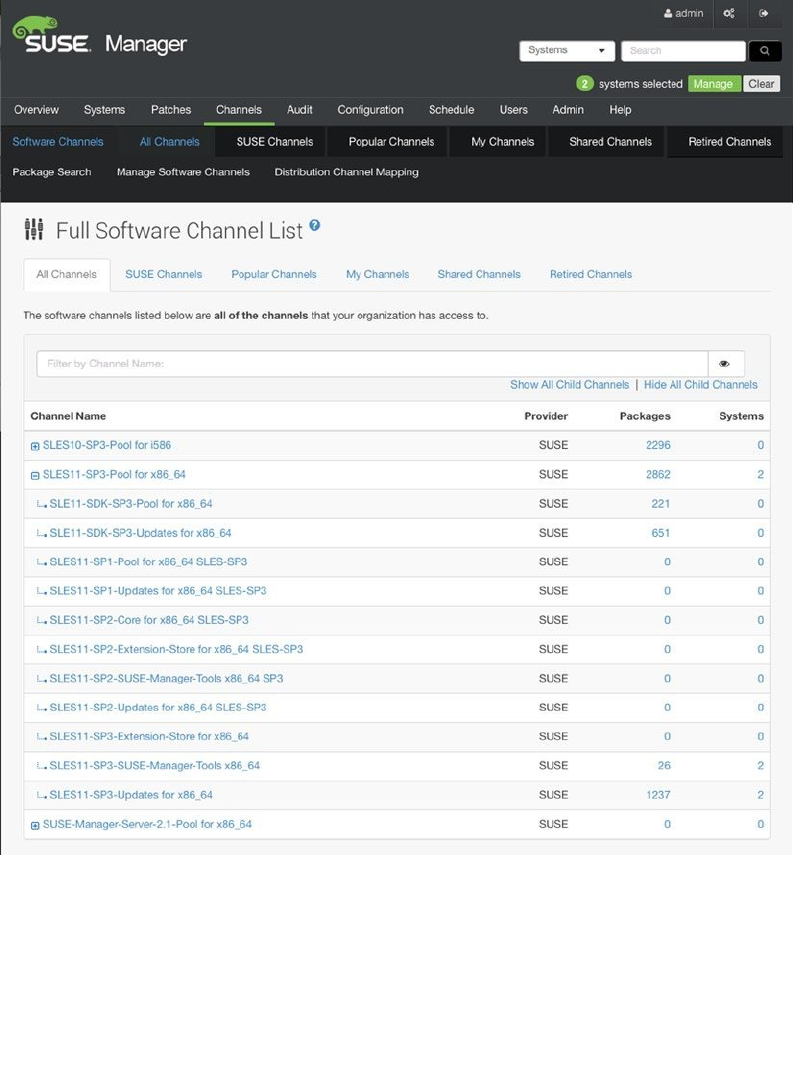793x1074 pixels.
Task: Select Shared Channels in dark submenu bar
Action: [x=611, y=142]
